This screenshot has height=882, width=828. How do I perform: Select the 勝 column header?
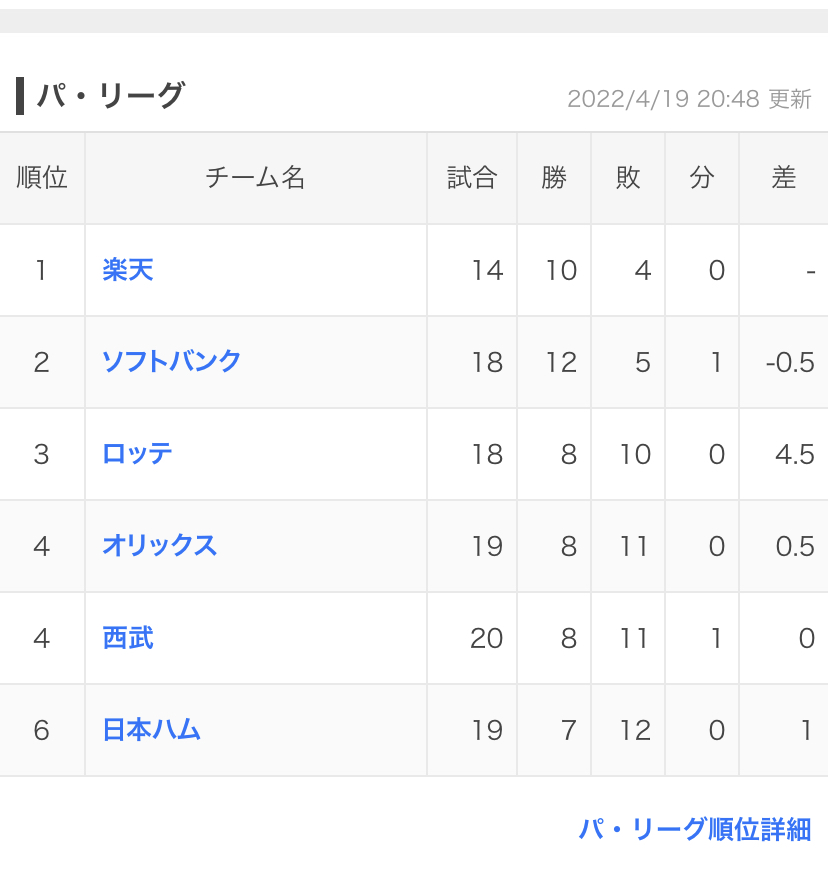click(554, 178)
